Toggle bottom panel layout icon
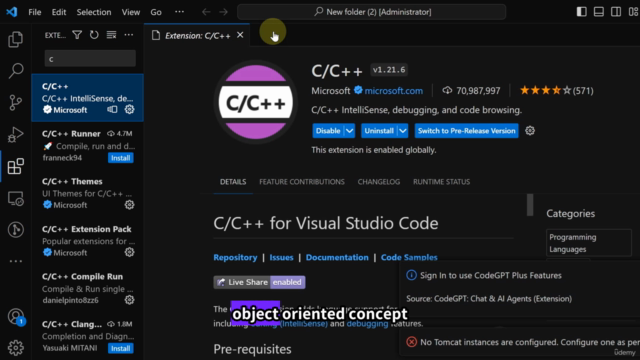This screenshot has height=360, width=640. [599, 12]
